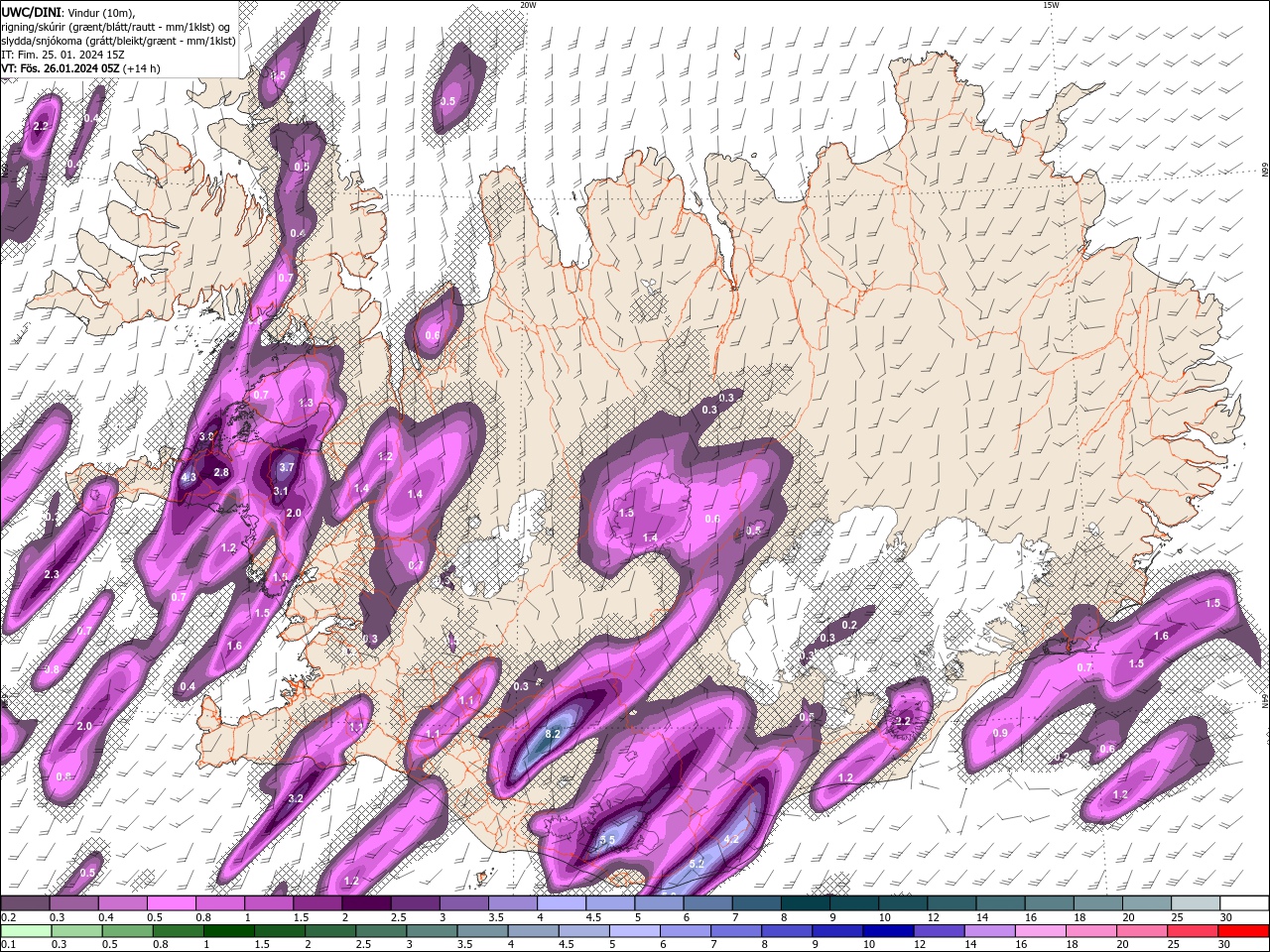The width and height of the screenshot is (1270, 952).
Task: Click the 2.8 precipitation value
Action: 221,473
